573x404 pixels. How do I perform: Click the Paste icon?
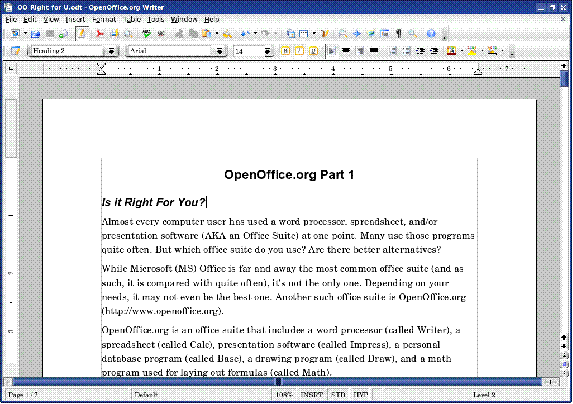point(206,34)
